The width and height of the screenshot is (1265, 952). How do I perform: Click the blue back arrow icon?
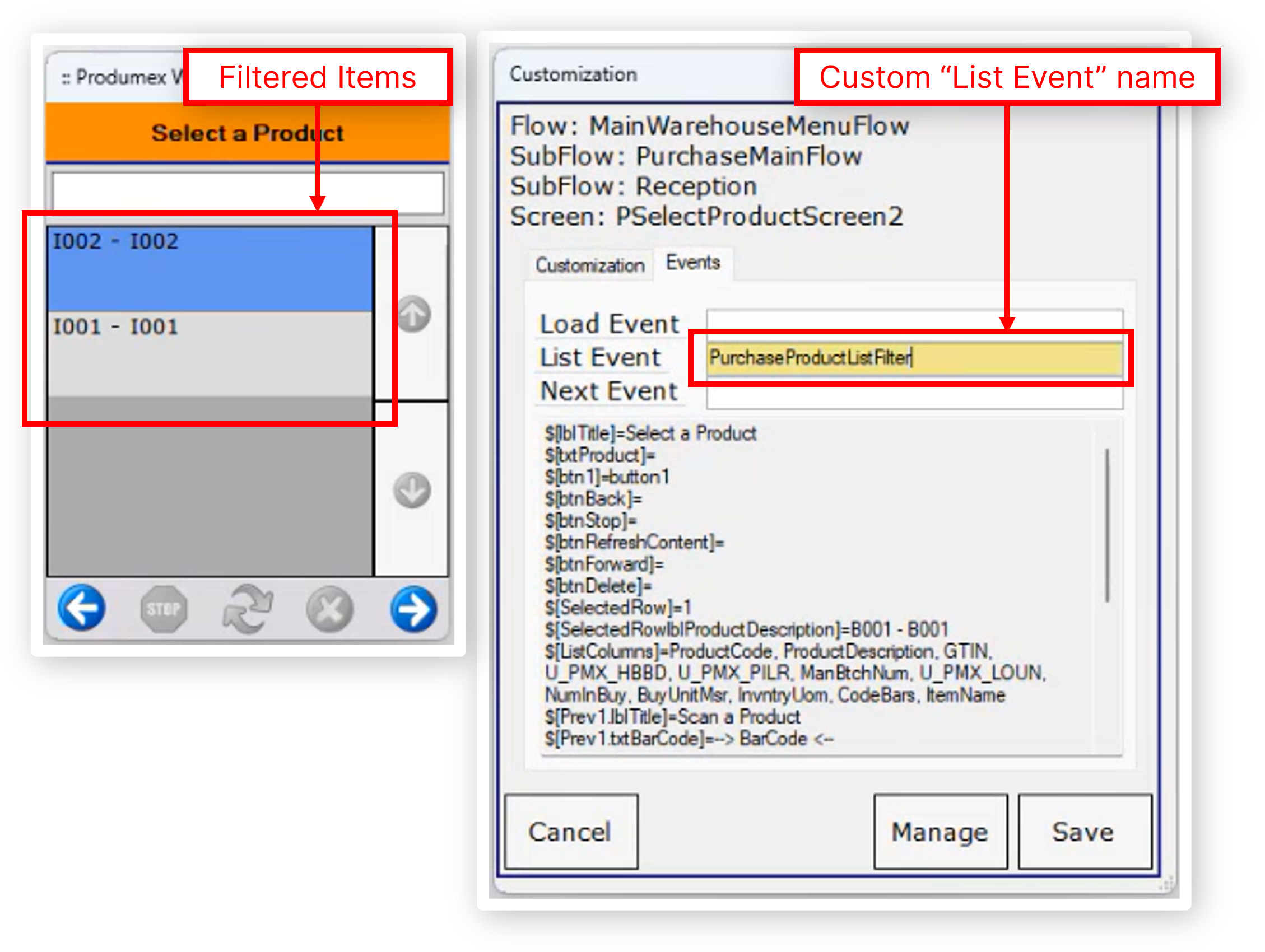[81, 608]
